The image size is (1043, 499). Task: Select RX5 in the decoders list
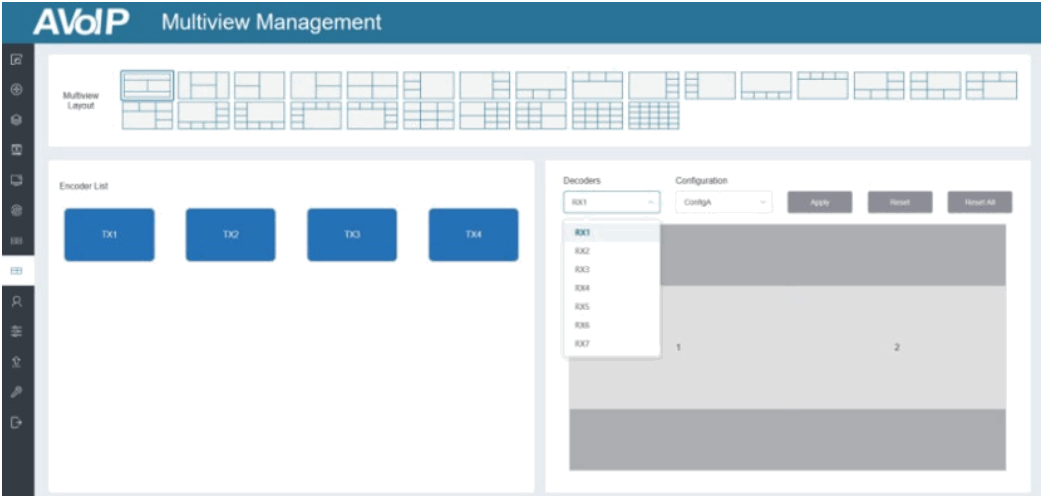point(611,307)
